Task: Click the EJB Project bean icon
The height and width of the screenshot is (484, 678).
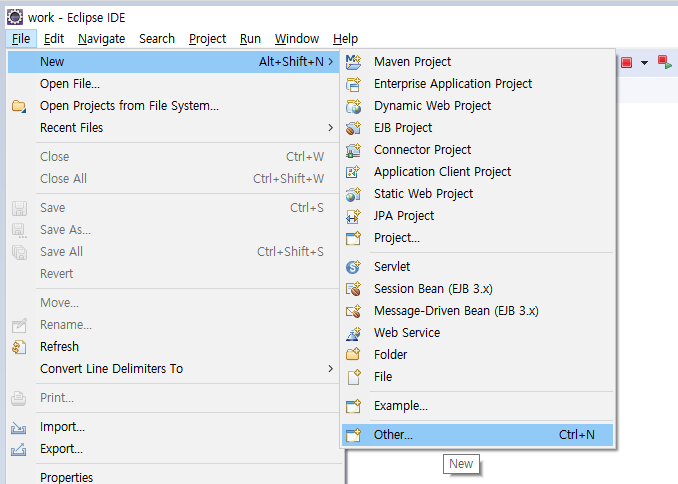Action: coord(353,128)
